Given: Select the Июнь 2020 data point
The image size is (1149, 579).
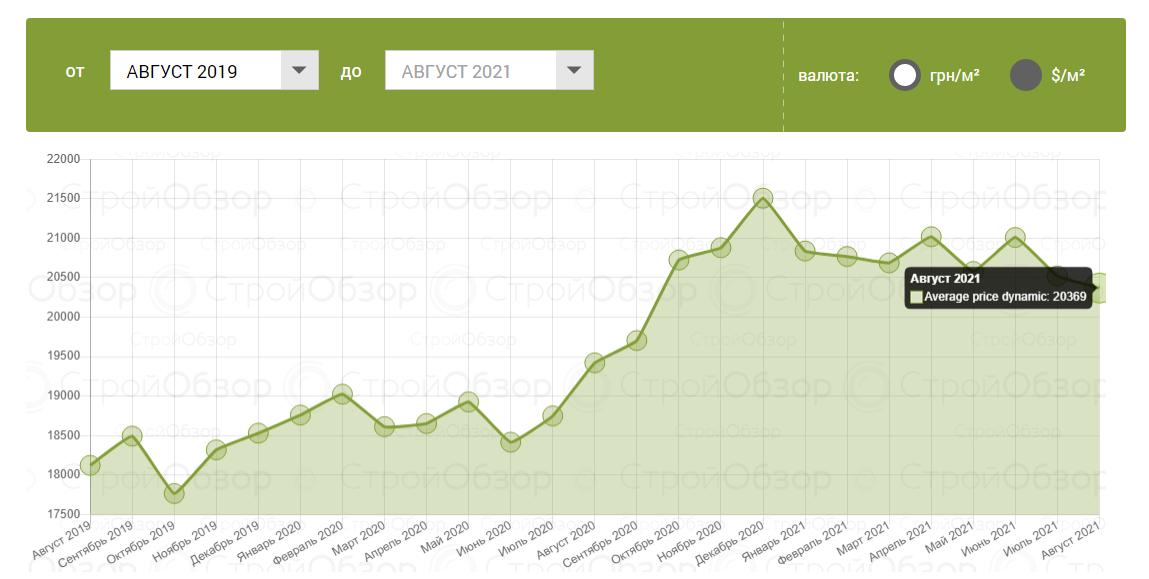Looking at the screenshot, I should [x=510, y=441].
